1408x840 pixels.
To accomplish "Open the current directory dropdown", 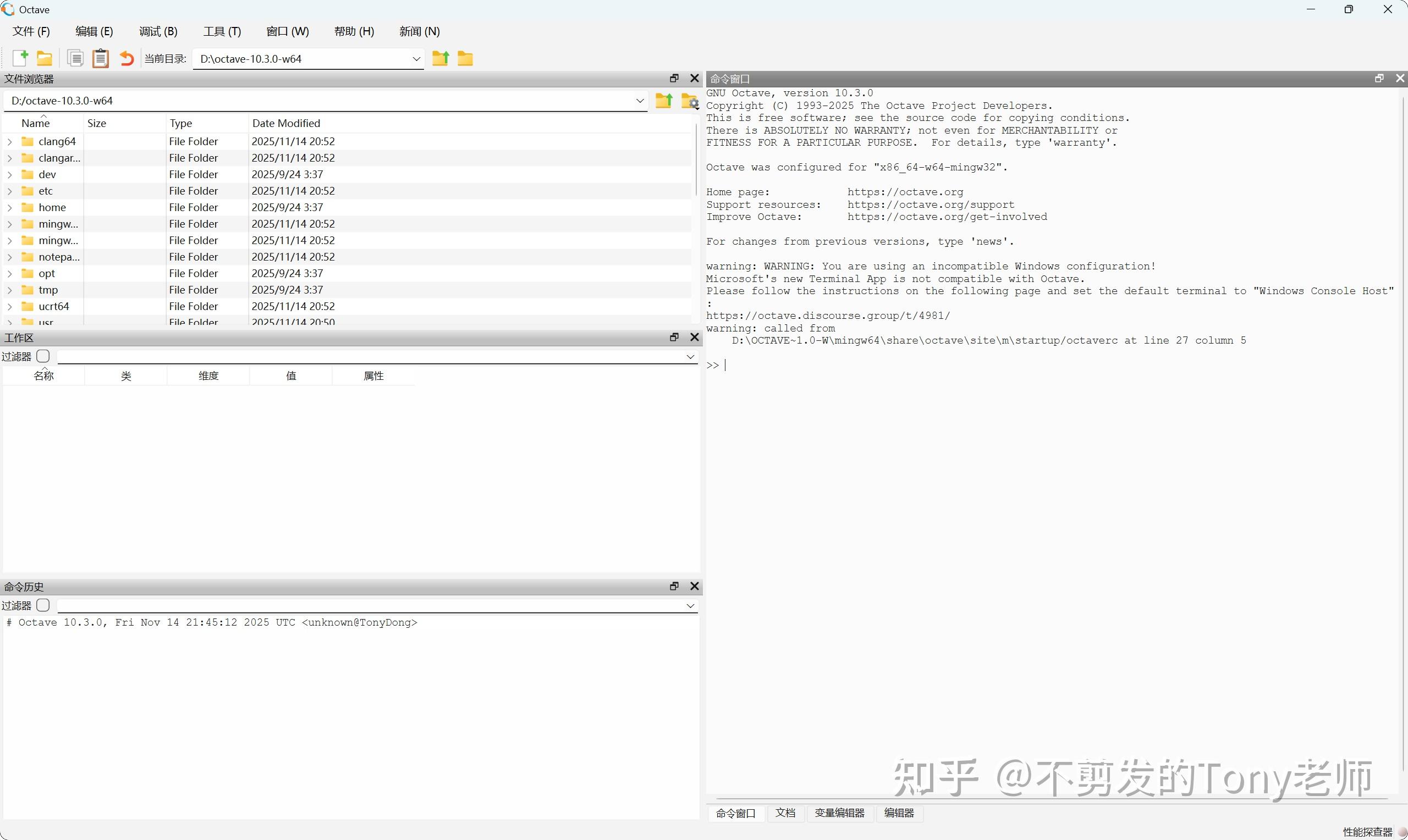I will [x=416, y=59].
